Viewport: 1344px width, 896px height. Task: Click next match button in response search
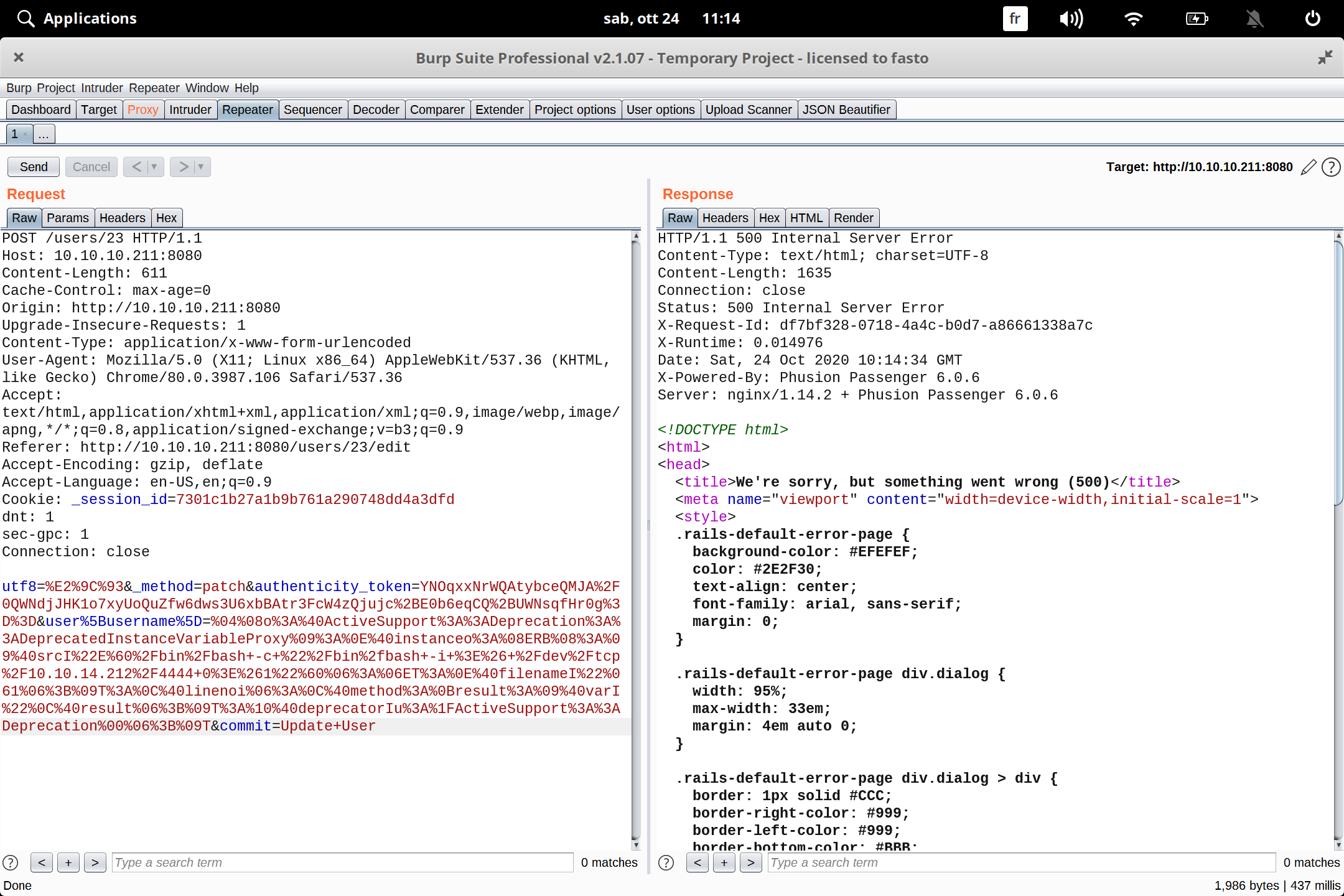(x=751, y=862)
